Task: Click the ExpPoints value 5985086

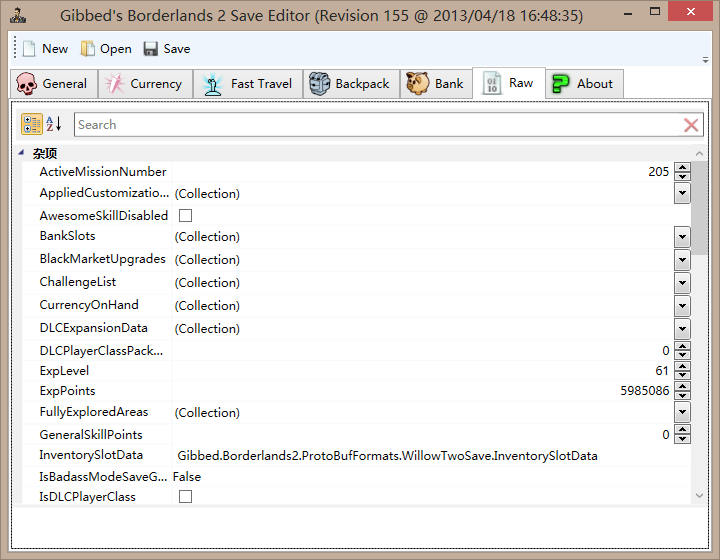Action: coord(645,391)
